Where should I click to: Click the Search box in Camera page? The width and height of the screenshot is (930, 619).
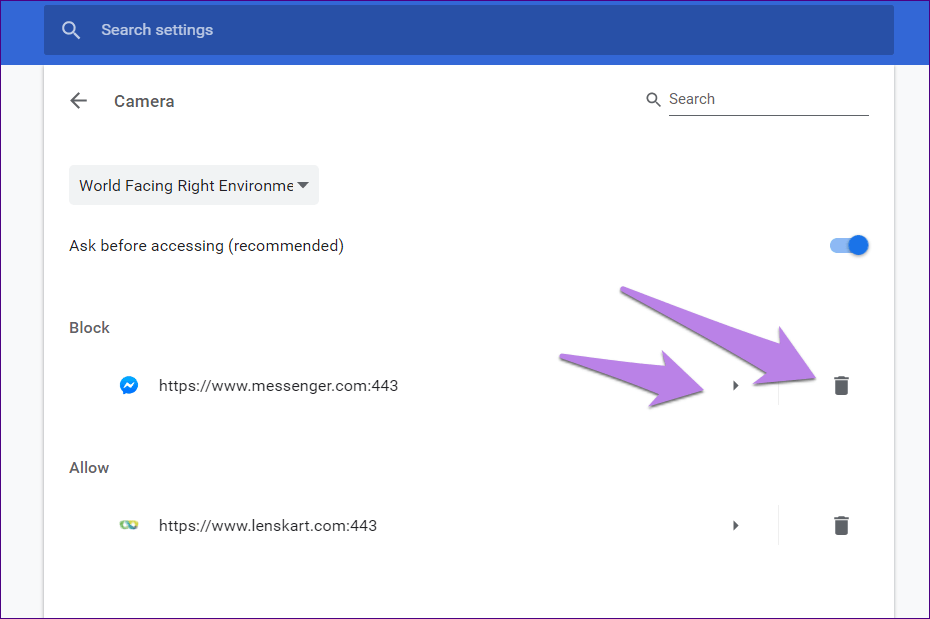tap(766, 100)
